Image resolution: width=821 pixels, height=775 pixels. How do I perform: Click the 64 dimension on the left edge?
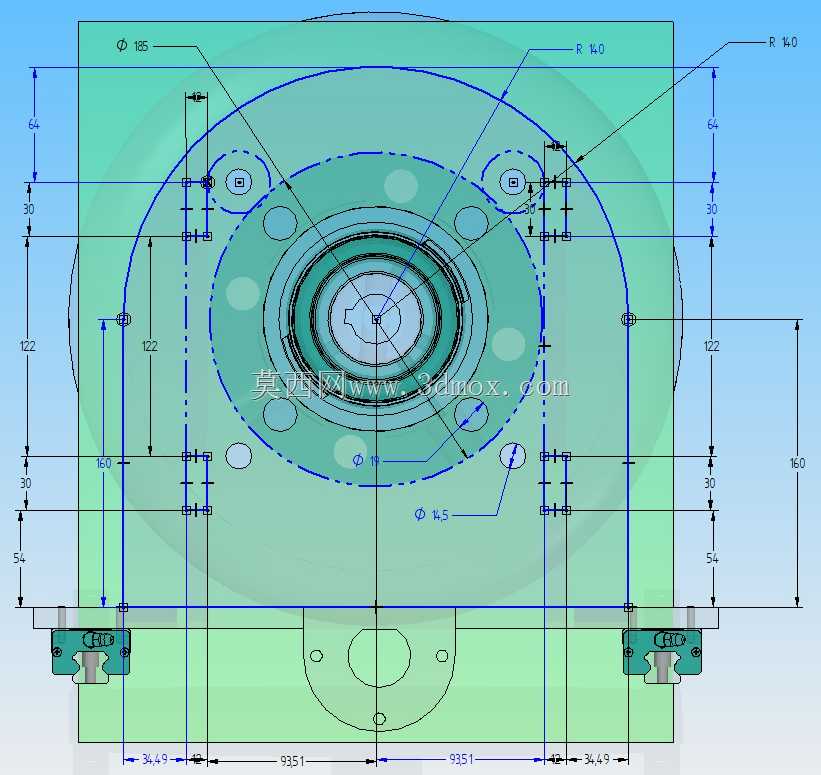(34, 125)
